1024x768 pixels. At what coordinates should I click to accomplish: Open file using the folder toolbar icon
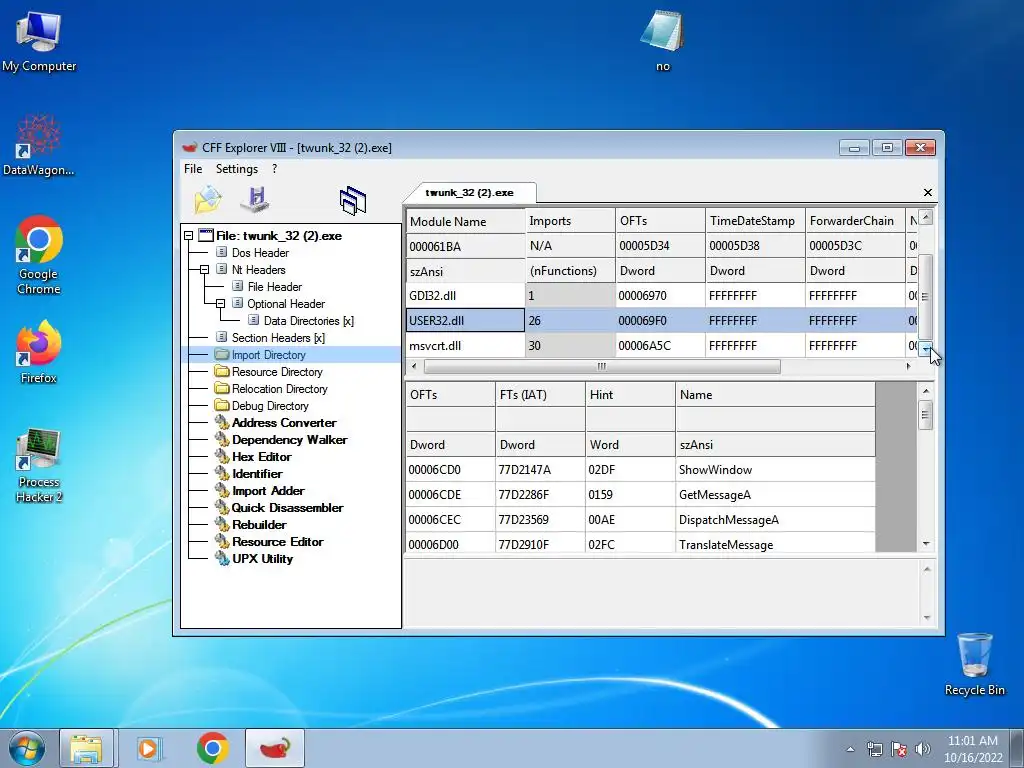[x=208, y=199]
